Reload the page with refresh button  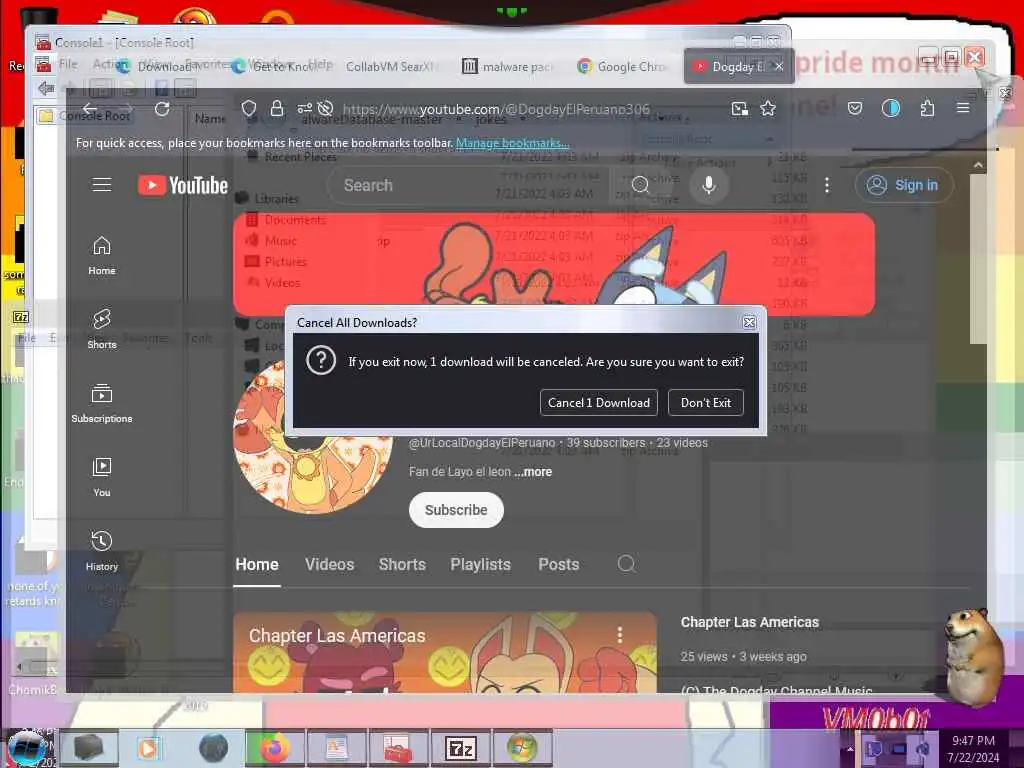pos(162,108)
